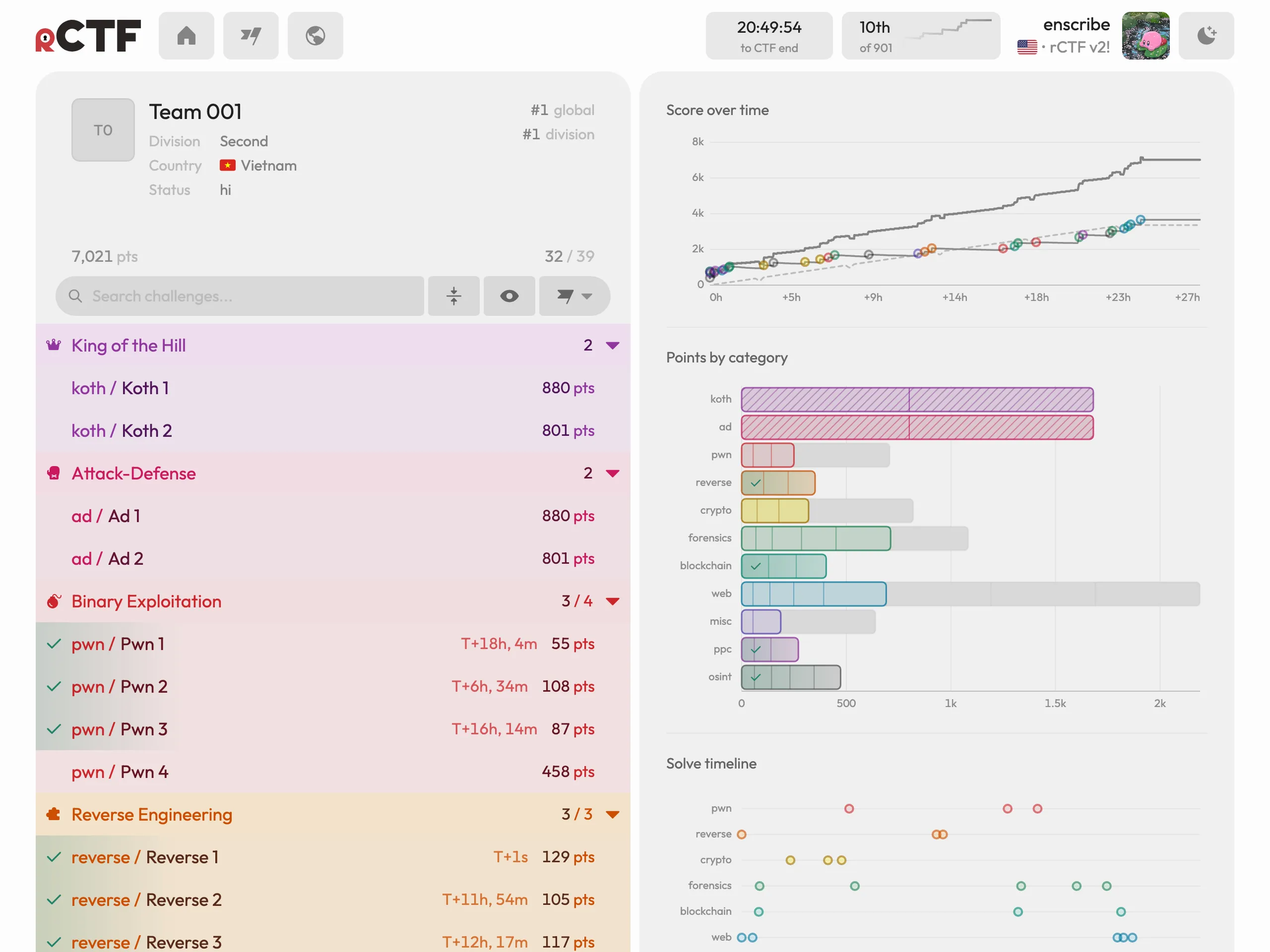
Task: Click the last score-over-time solve marker
Action: click(x=1140, y=220)
